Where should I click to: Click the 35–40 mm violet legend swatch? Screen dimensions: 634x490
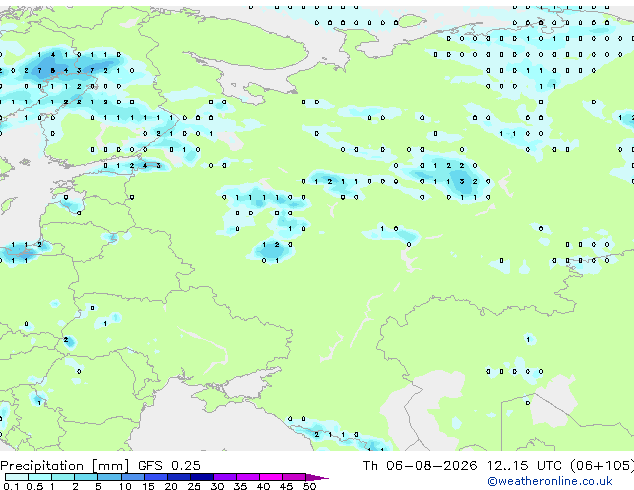click(x=247, y=477)
